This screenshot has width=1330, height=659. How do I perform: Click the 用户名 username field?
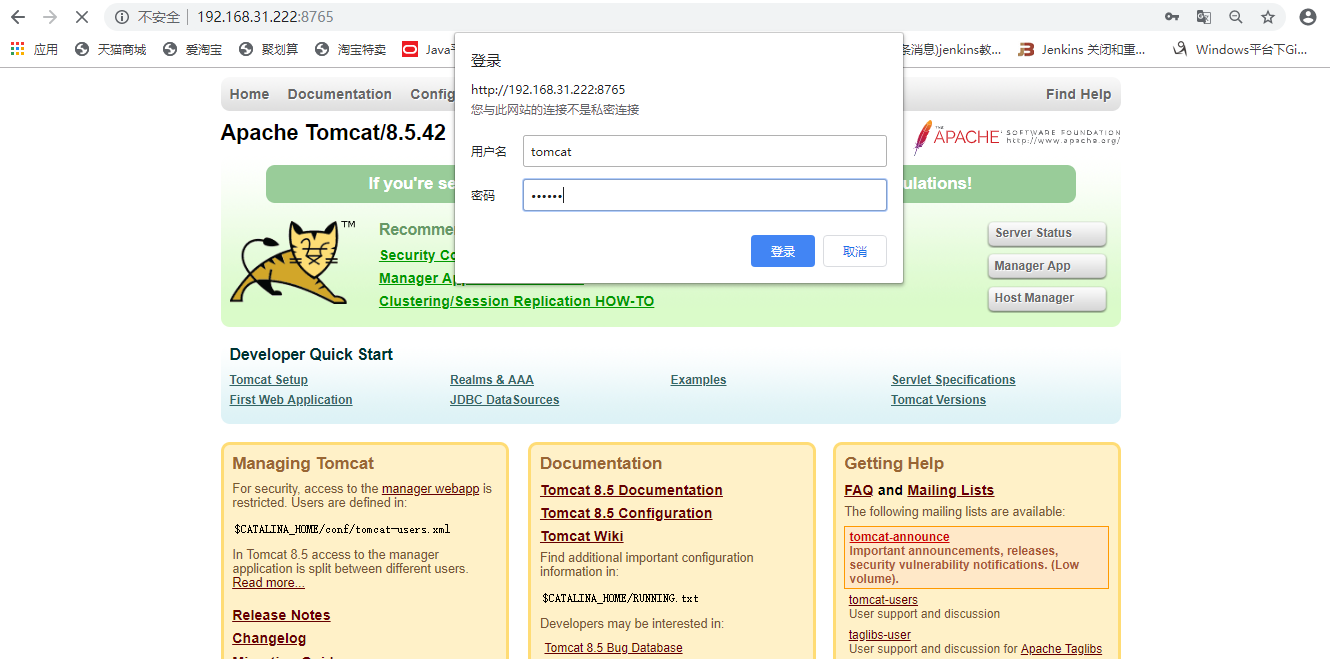click(x=705, y=151)
